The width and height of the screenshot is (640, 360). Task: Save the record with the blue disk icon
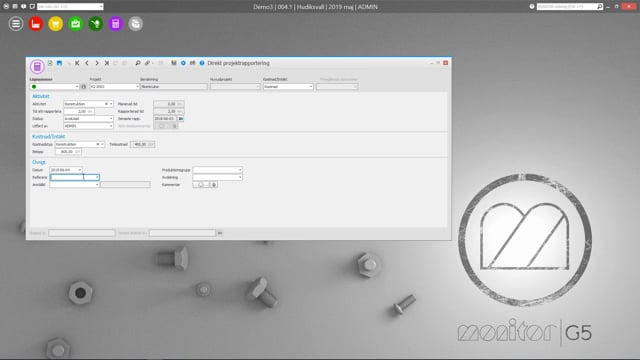60,63
